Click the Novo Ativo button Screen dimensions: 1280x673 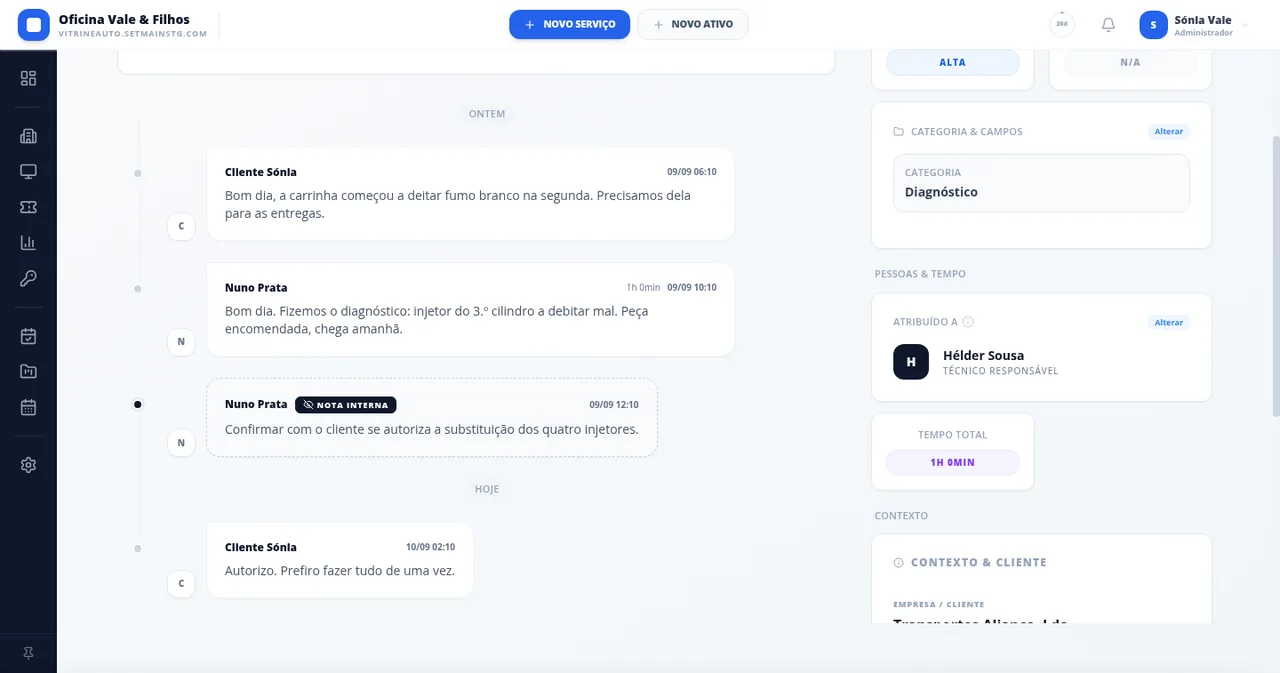692,24
